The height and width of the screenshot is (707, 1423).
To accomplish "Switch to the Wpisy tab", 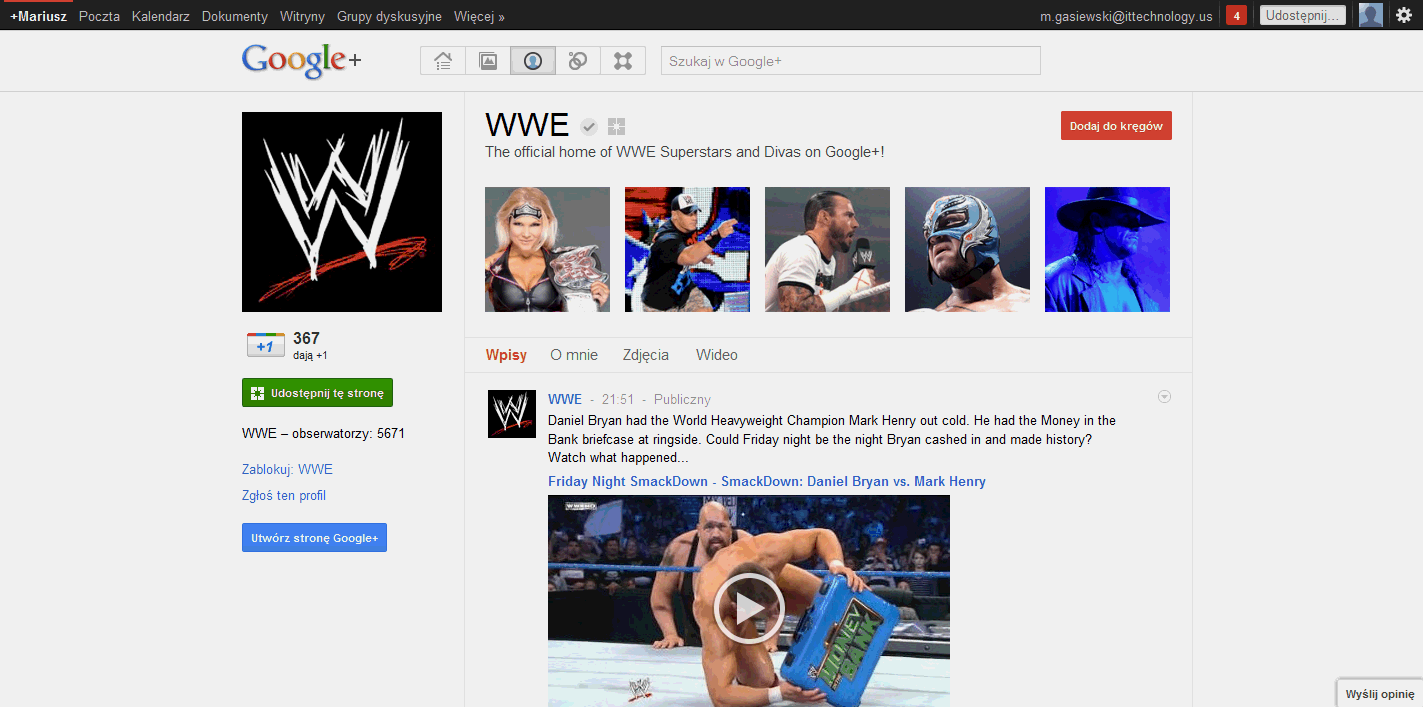I will [x=506, y=355].
